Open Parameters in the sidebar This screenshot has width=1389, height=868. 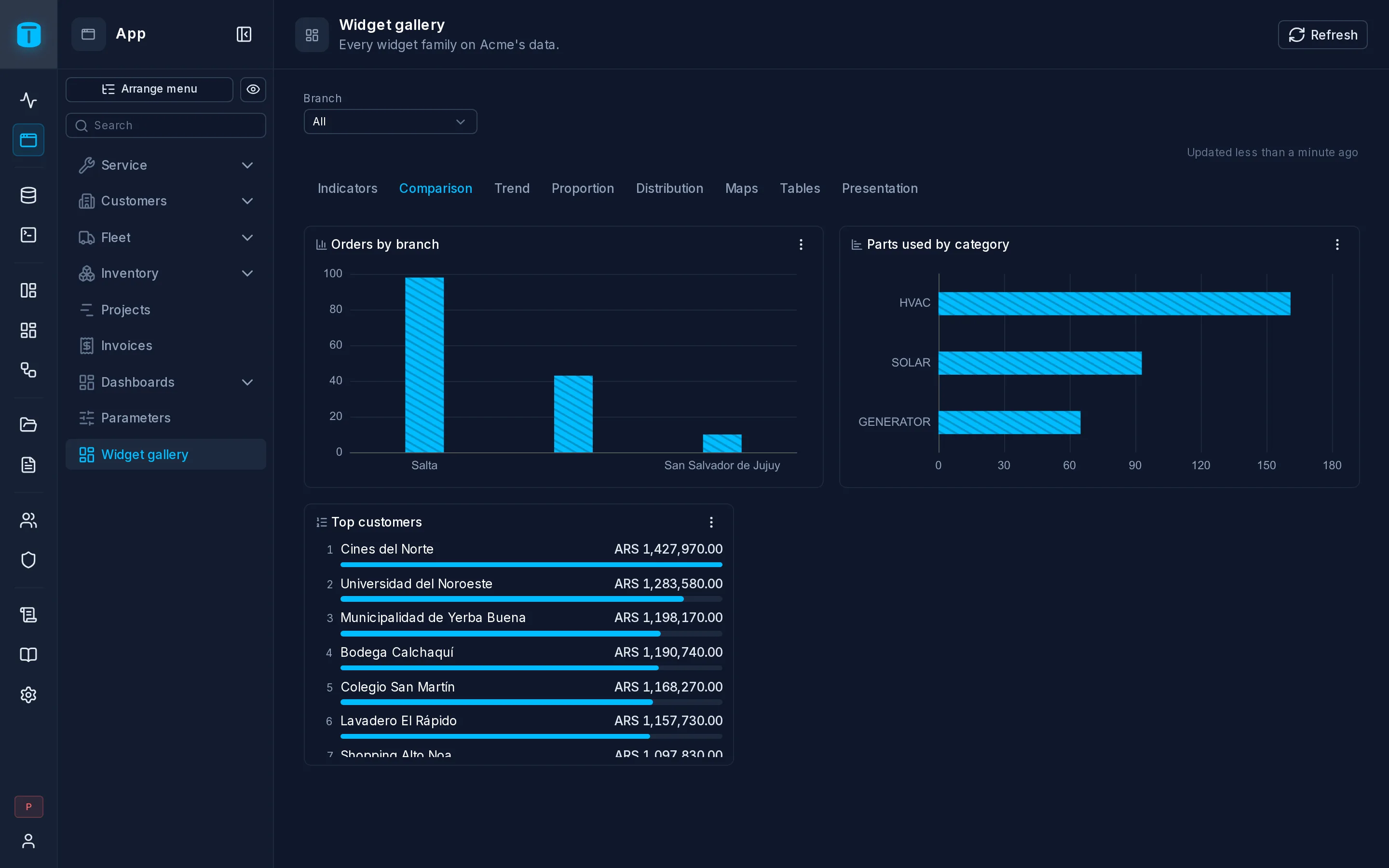click(166, 418)
